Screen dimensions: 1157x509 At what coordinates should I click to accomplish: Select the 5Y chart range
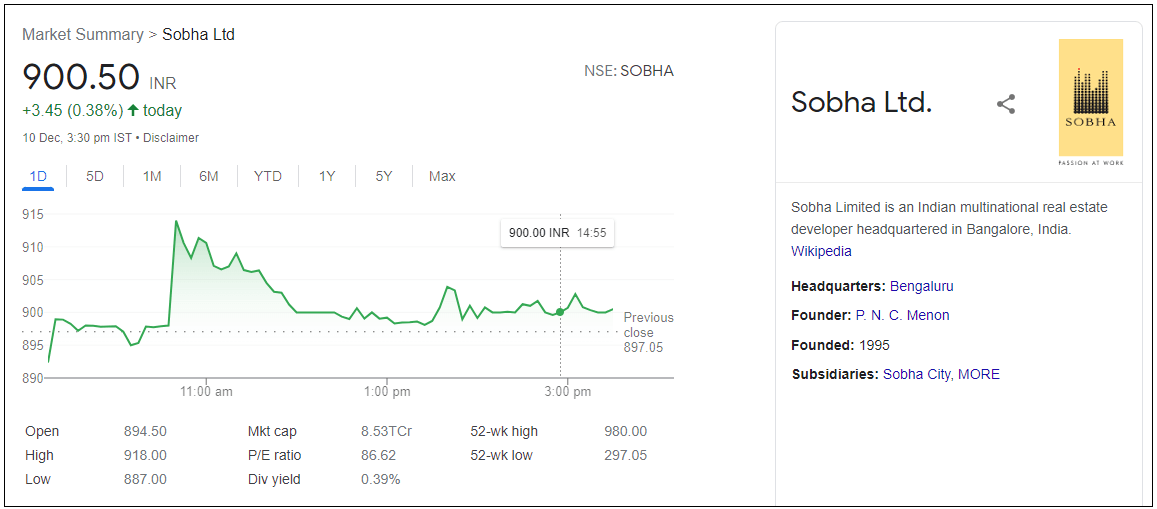point(384,176)
